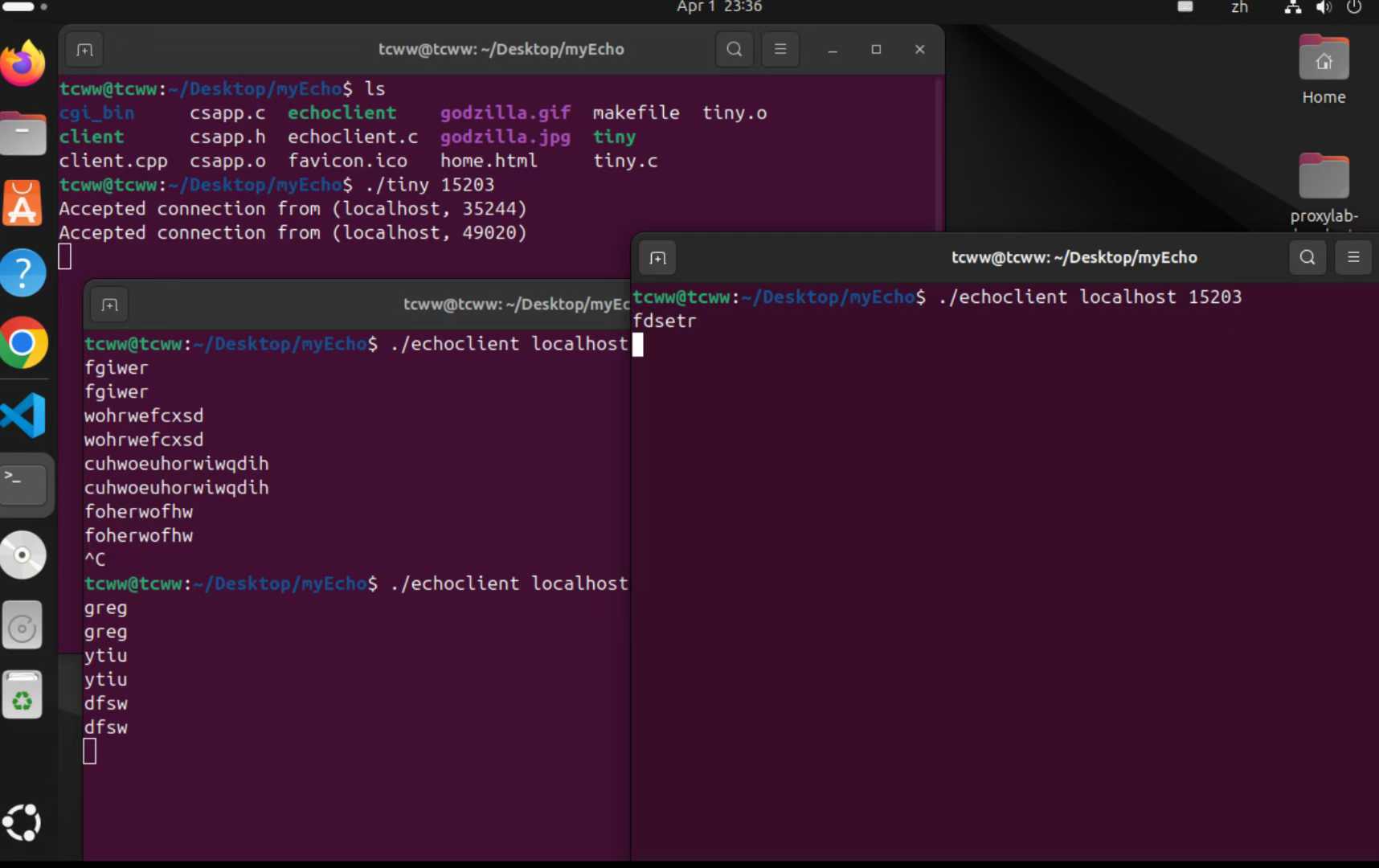Launch Ubuntu Software app store

(x=23, y=203)
